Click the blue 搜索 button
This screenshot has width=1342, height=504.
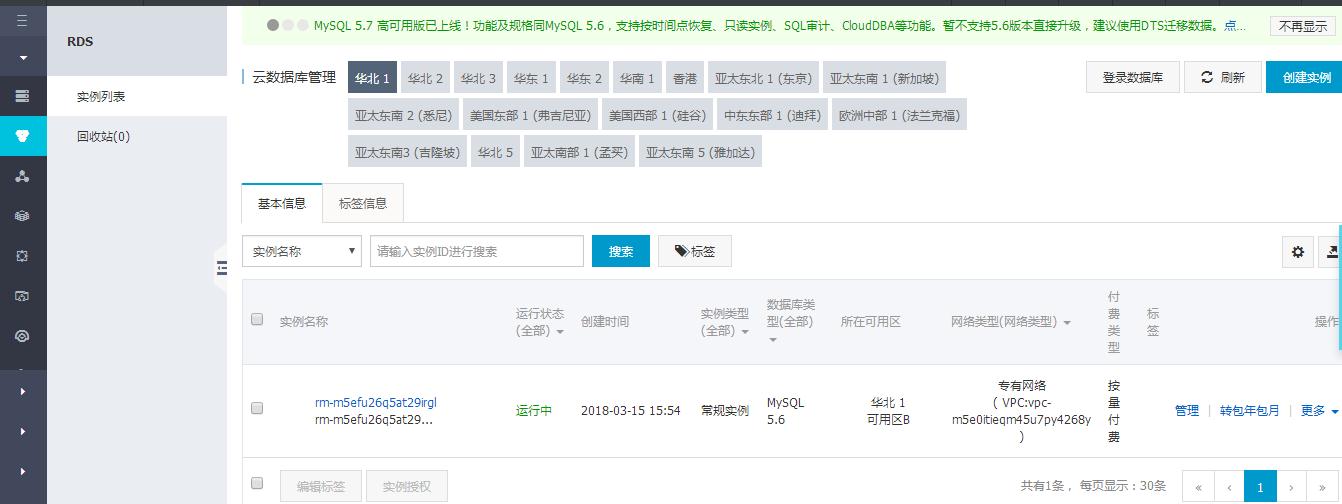tap(621, 251)
